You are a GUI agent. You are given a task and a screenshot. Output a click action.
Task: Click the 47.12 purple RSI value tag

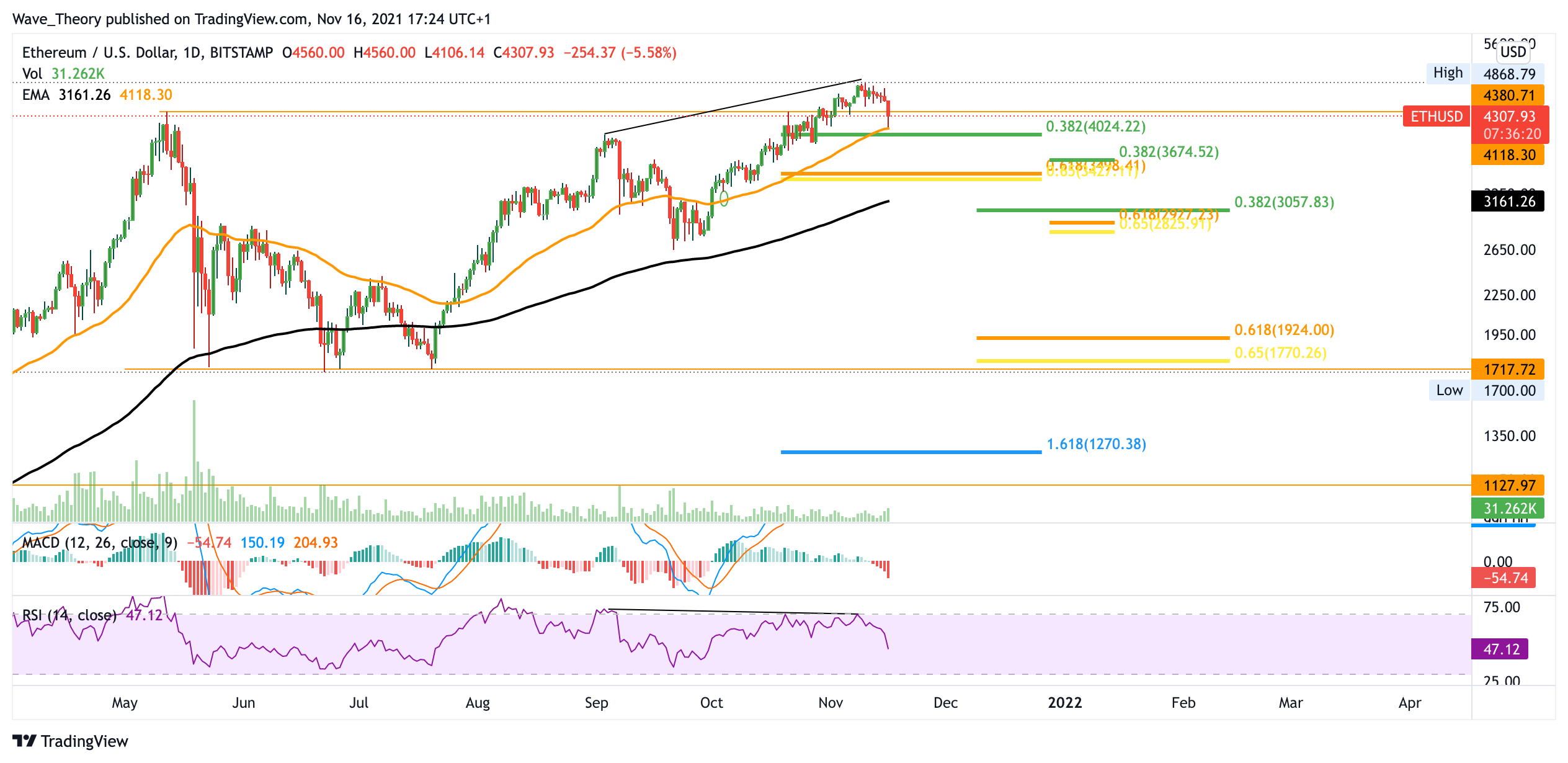point(1500,649)
